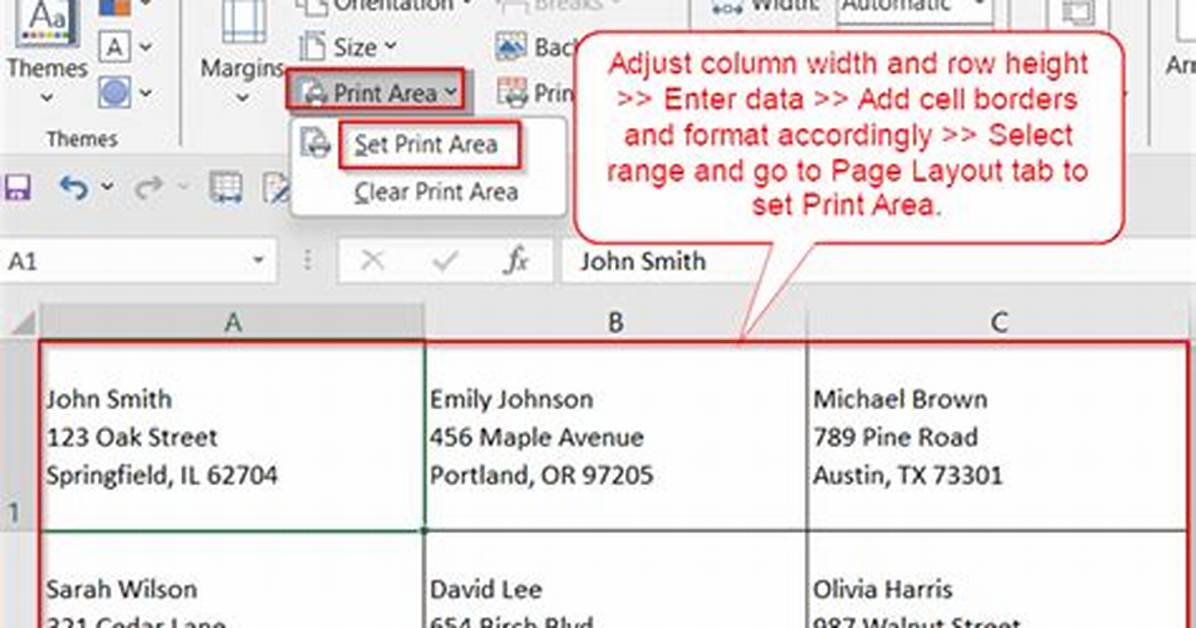This screenshot has height=628, width=1196.
Task: Open theme Fonts icon with letter A
Action: [114, 47]
